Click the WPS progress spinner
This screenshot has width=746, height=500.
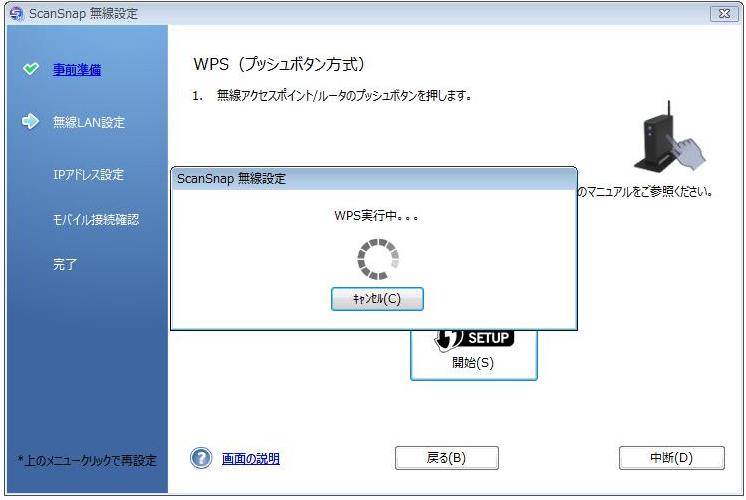coord(377,259)
